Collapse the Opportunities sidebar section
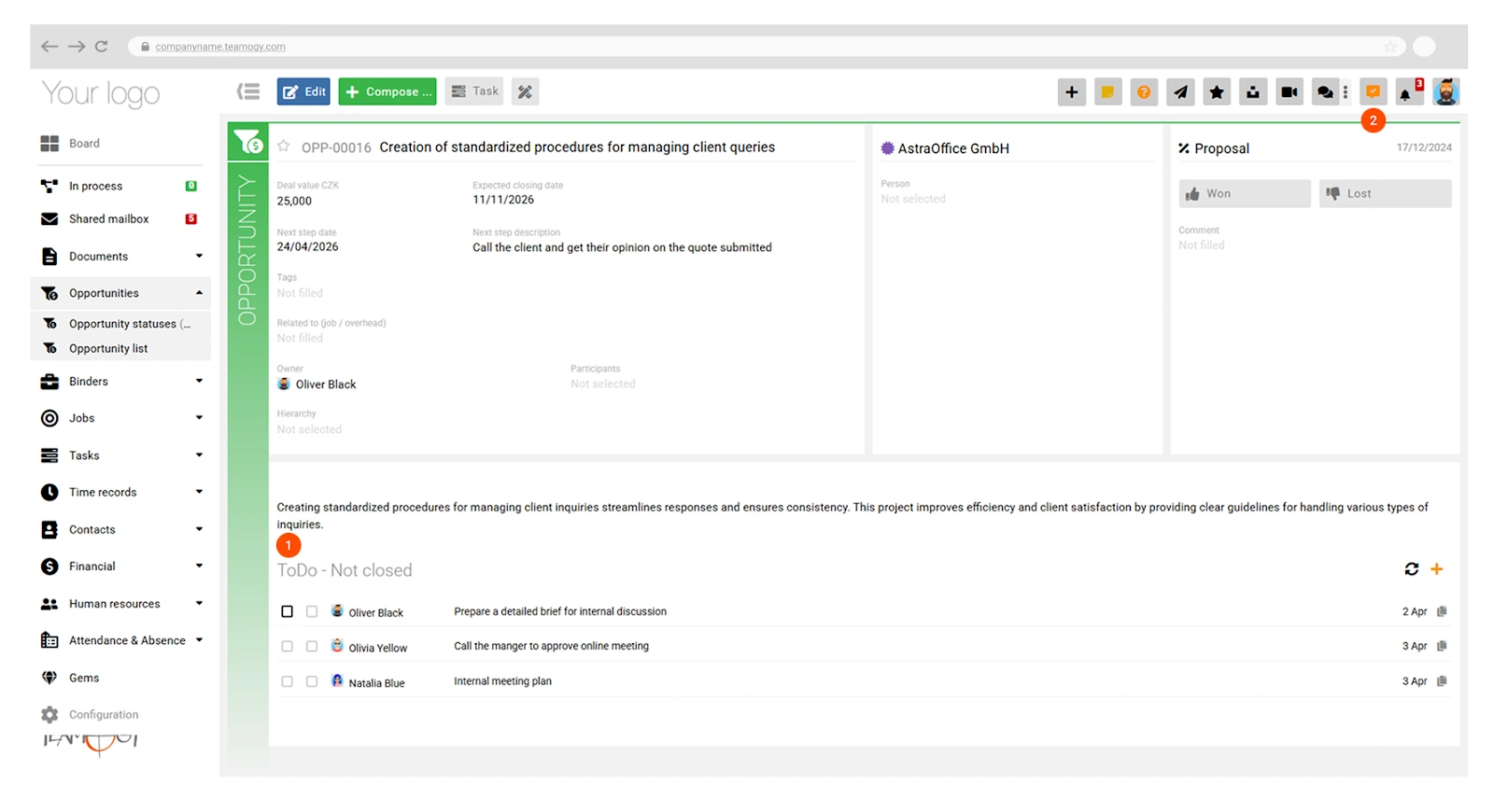The image size is (1494, 812). click(199, 293)
